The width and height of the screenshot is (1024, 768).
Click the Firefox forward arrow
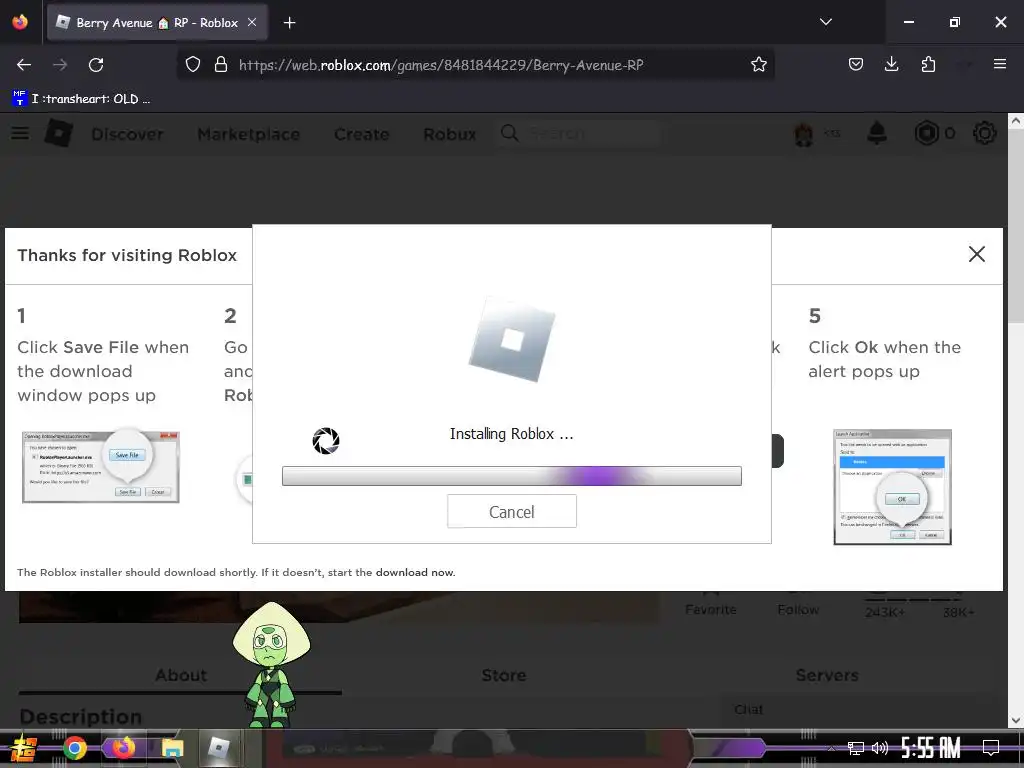[60, 64]
